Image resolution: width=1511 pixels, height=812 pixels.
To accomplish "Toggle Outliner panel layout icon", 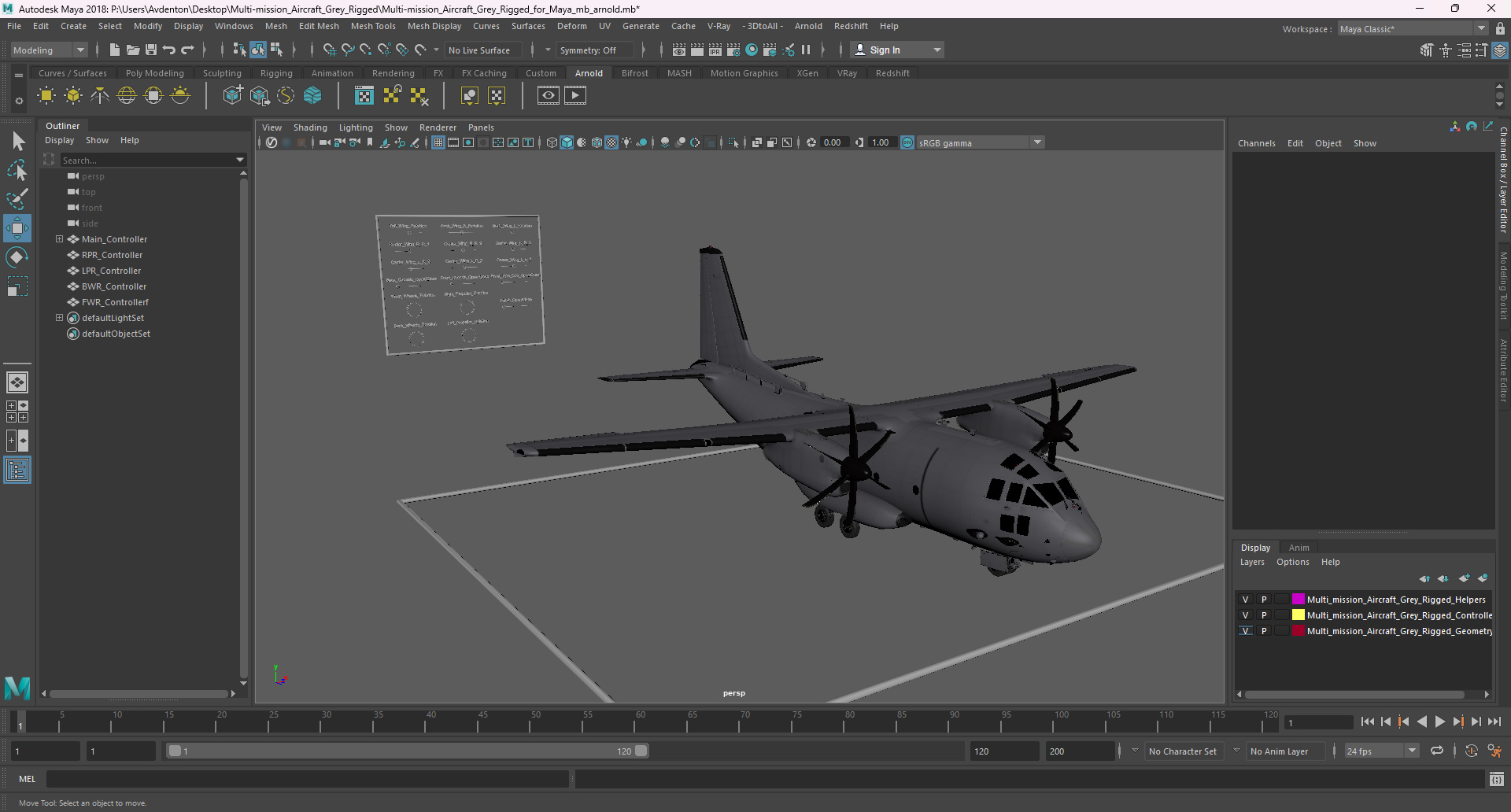I will 17,471.
